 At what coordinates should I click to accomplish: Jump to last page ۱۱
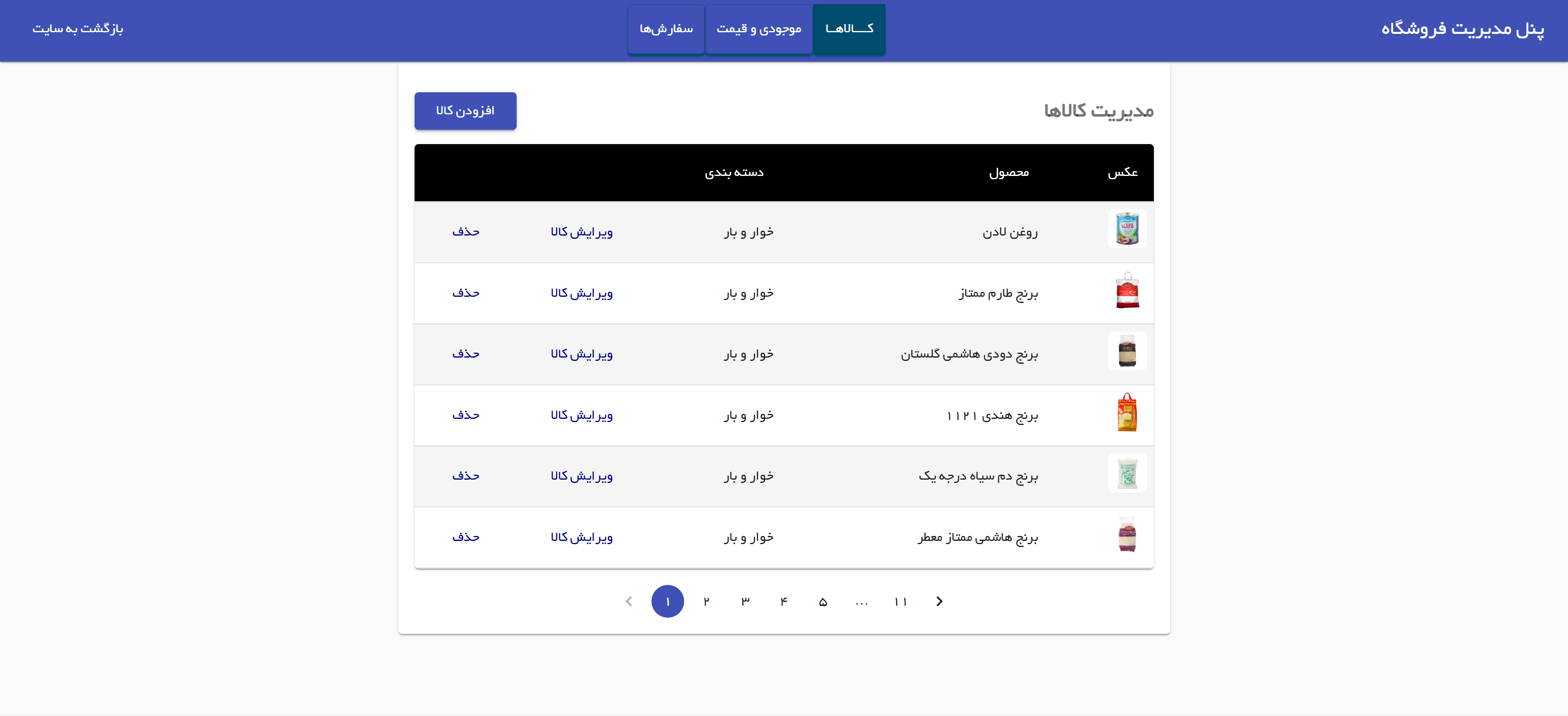tap(900, 601)
